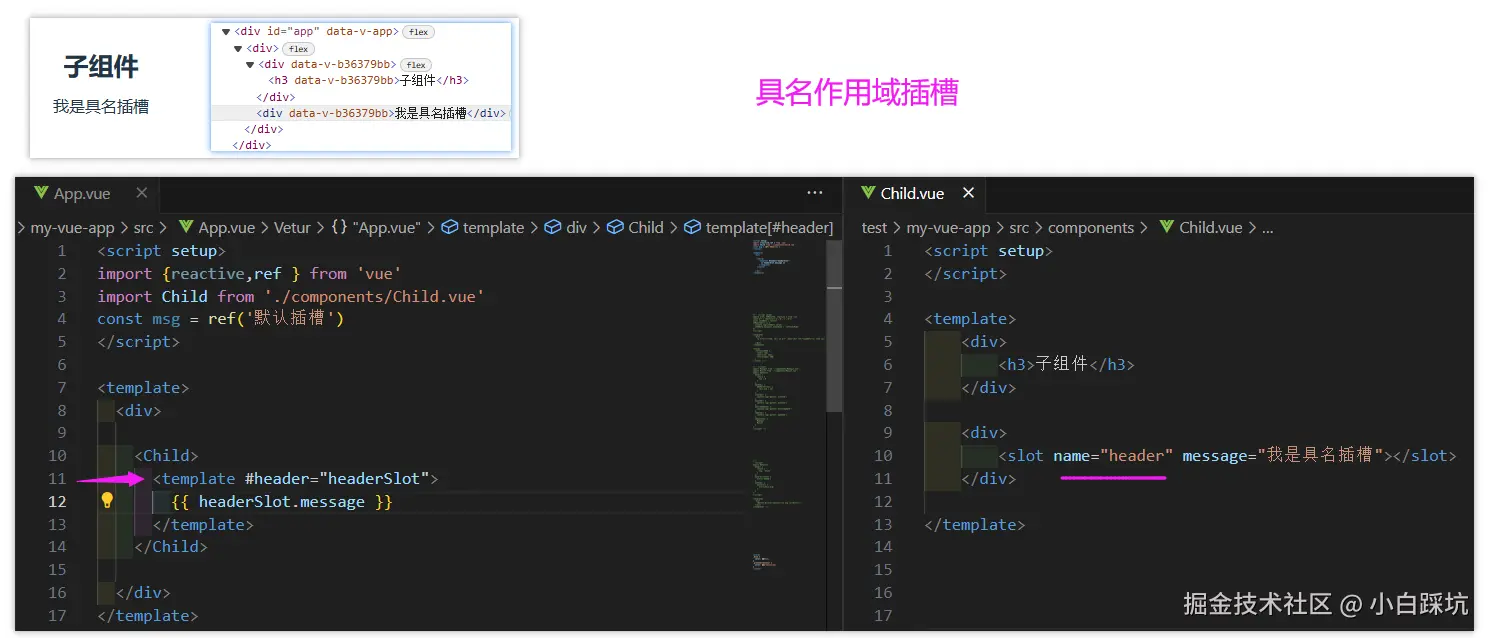Toggle the flex badge on the div#app row
The width and height of the screenshot is (1489, 638).
pyautogui.click(x=418, y=32)
